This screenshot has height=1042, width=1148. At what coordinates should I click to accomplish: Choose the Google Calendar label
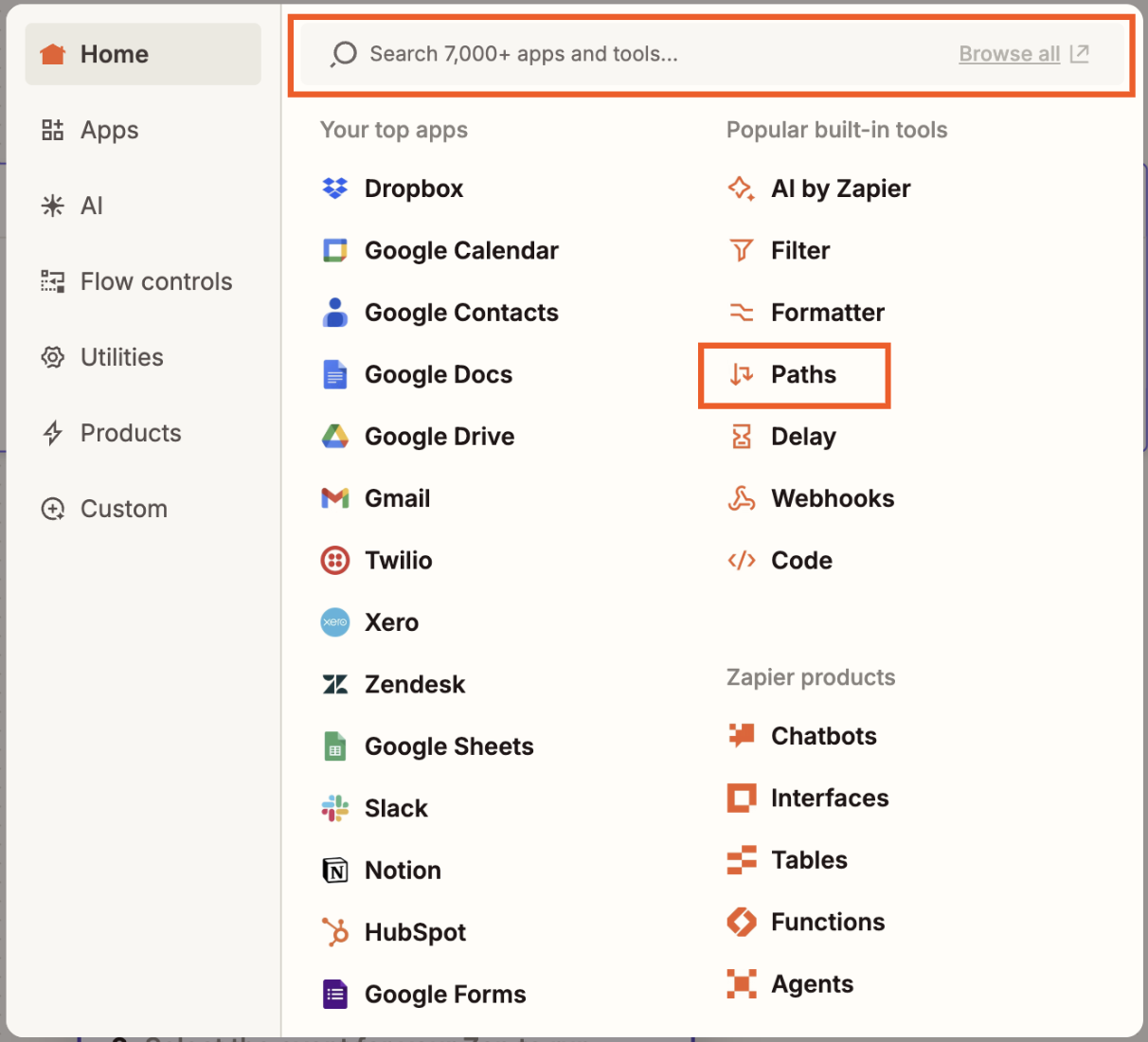(x=461, y=250)
